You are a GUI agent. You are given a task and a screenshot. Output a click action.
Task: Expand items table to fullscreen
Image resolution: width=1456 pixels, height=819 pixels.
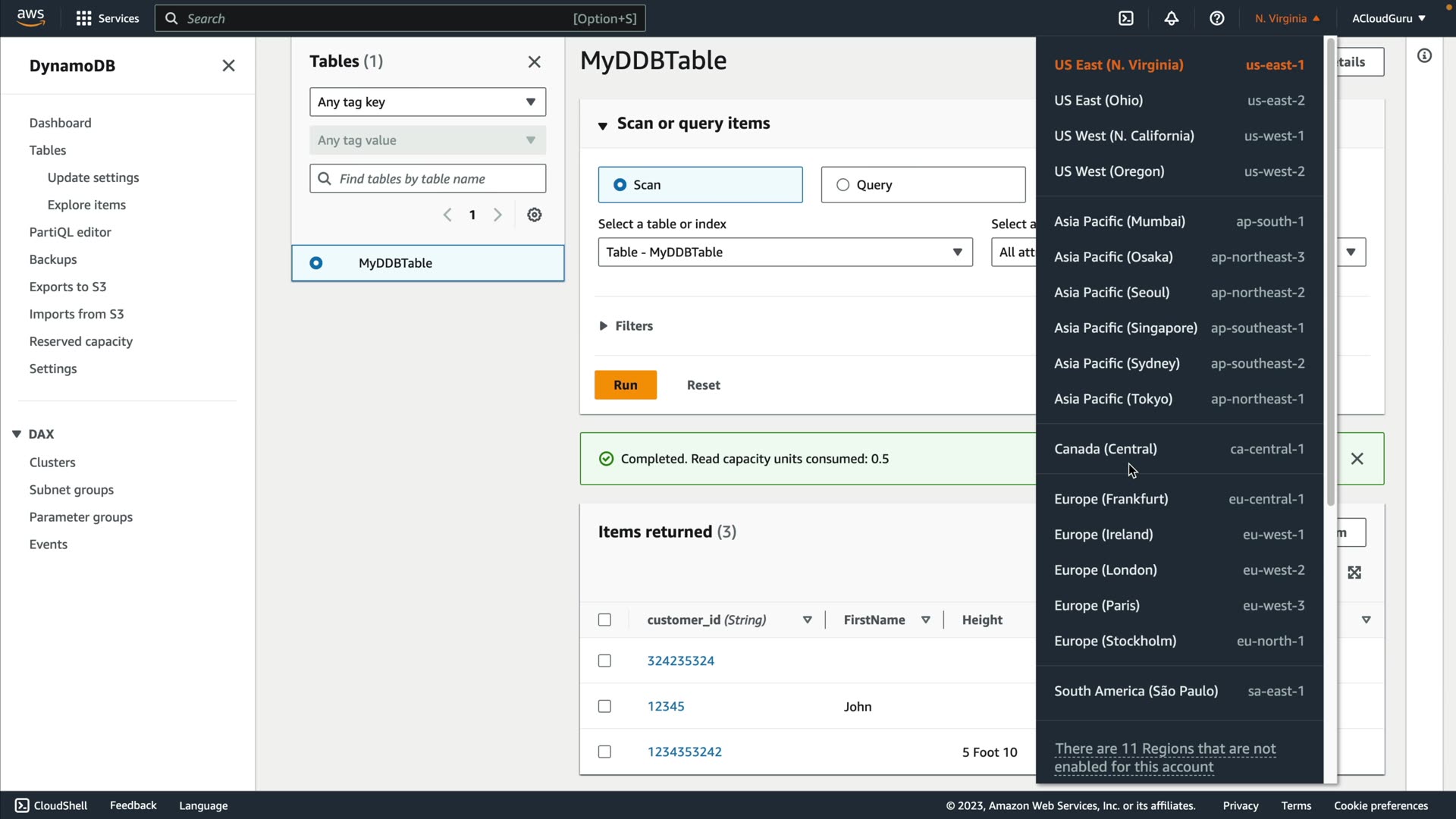1354,573
